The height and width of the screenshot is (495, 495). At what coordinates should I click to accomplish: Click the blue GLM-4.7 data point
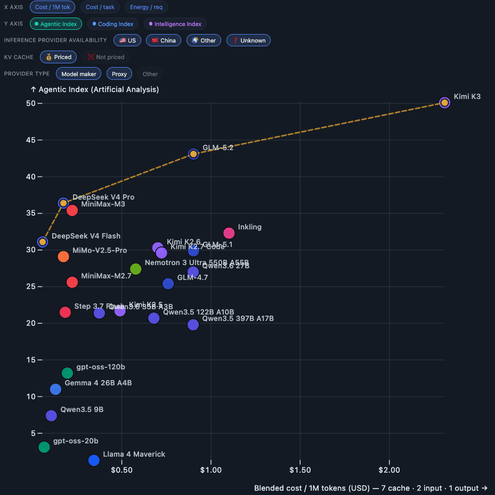(168, 284)
